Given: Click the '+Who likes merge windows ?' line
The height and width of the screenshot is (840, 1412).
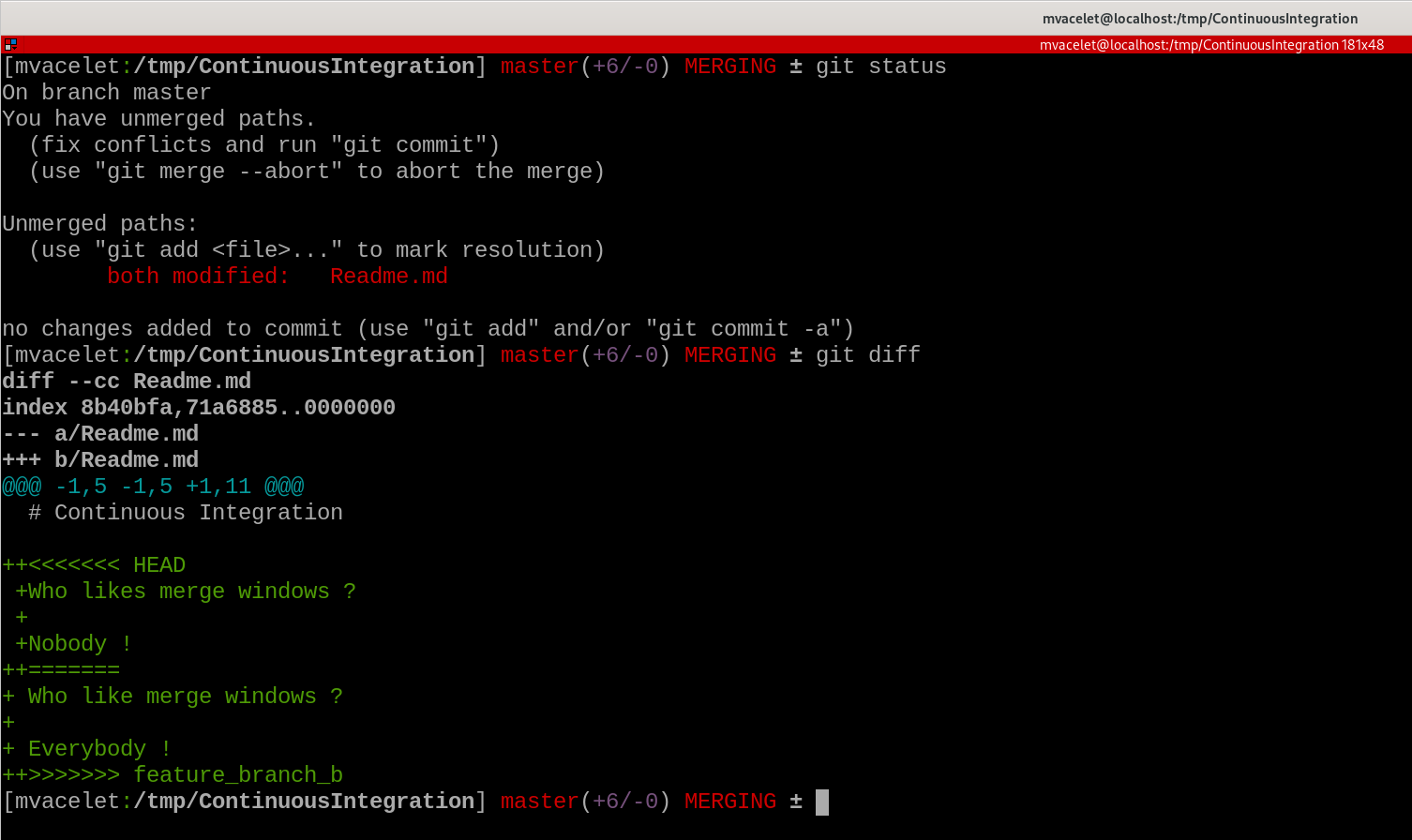Looking at the screenshot, I should pos(185,592).
